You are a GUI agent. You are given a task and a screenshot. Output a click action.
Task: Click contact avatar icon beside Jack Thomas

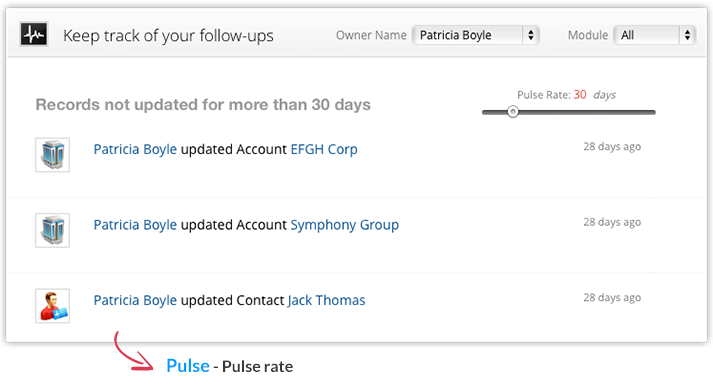click(52, 305)
